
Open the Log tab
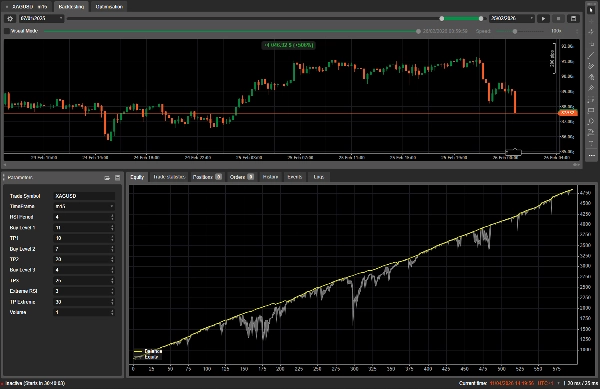coord(318,177)
